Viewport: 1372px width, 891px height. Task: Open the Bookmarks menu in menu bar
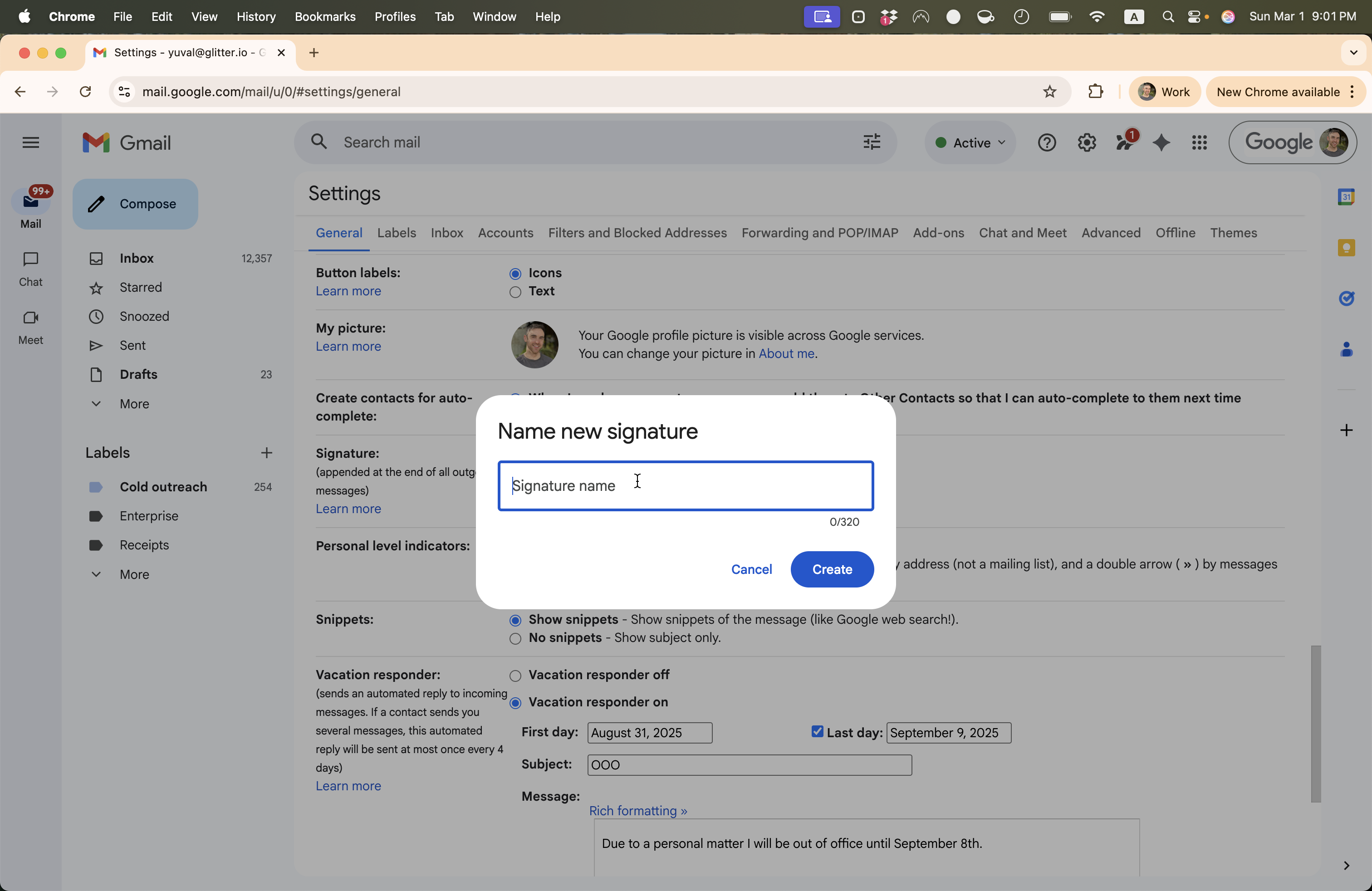(324, 17)
